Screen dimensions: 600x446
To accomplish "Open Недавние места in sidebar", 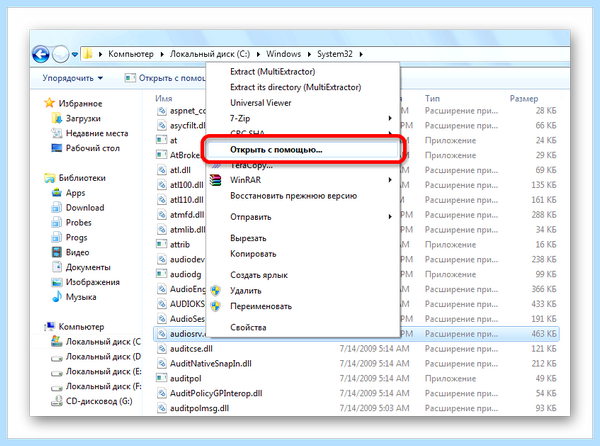I will pyautogui.click(x=97, y=133).
